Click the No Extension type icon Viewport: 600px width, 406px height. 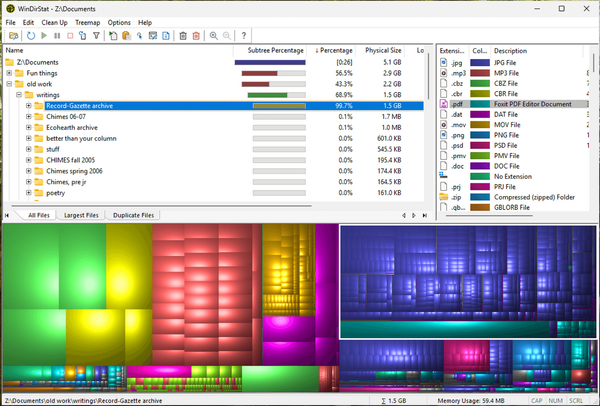[443, 175]
